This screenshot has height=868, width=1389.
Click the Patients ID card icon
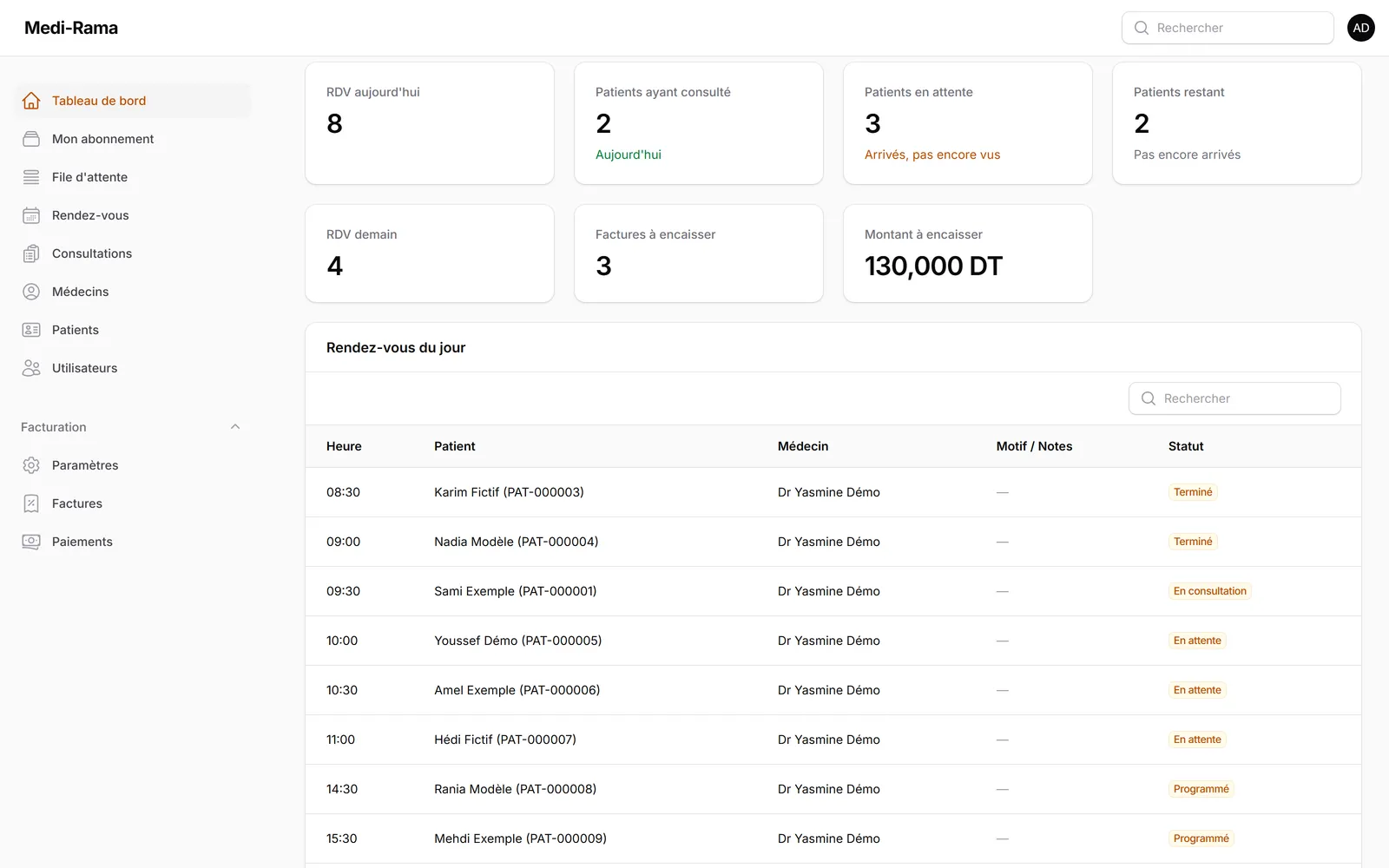(x=31, y=330)
